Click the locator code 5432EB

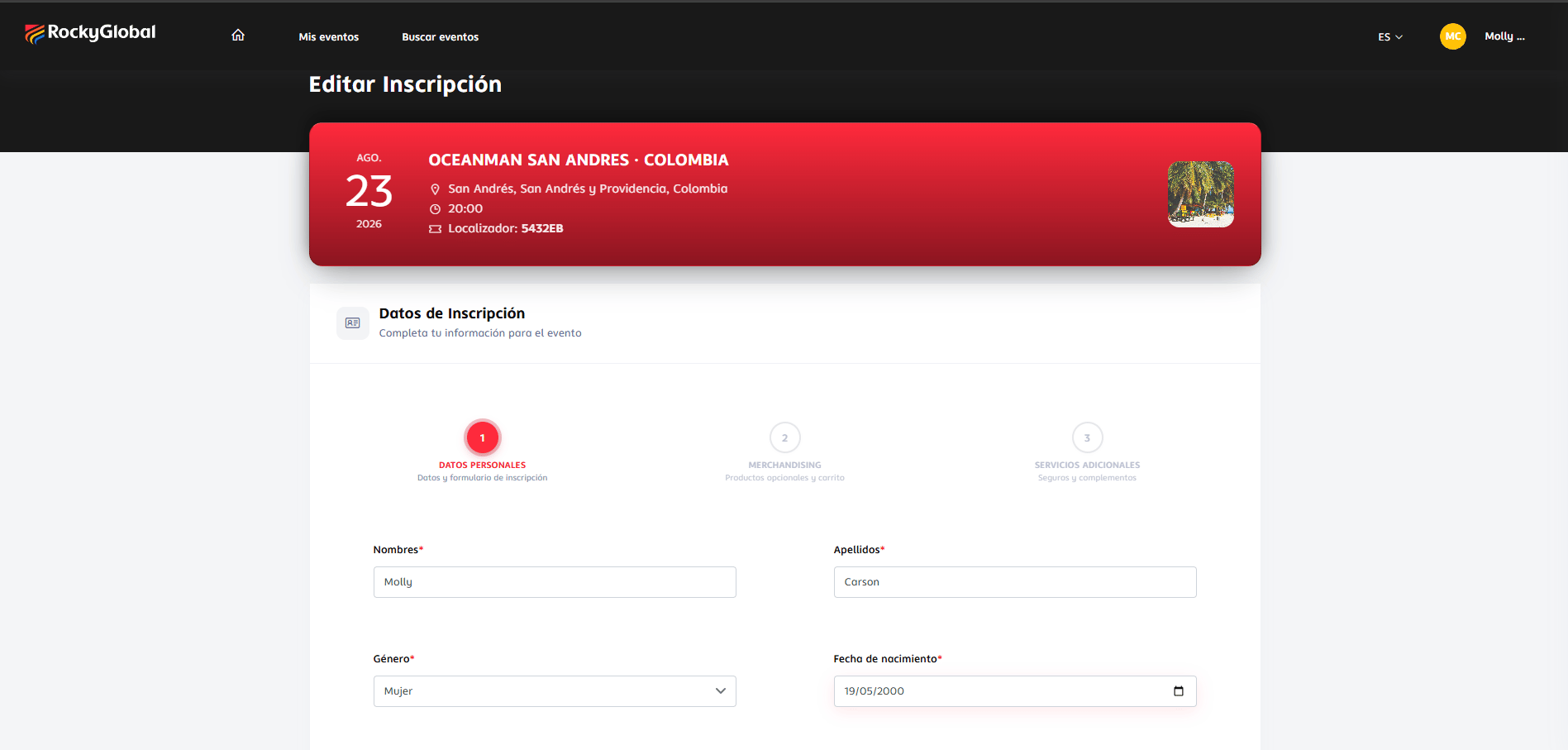click(x=542, y=229)
